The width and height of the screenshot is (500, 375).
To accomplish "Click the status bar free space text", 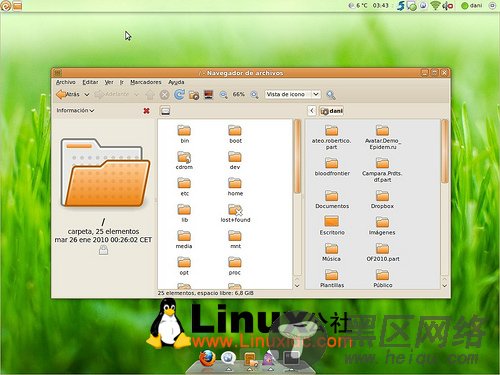I will (x=206, y=293).
